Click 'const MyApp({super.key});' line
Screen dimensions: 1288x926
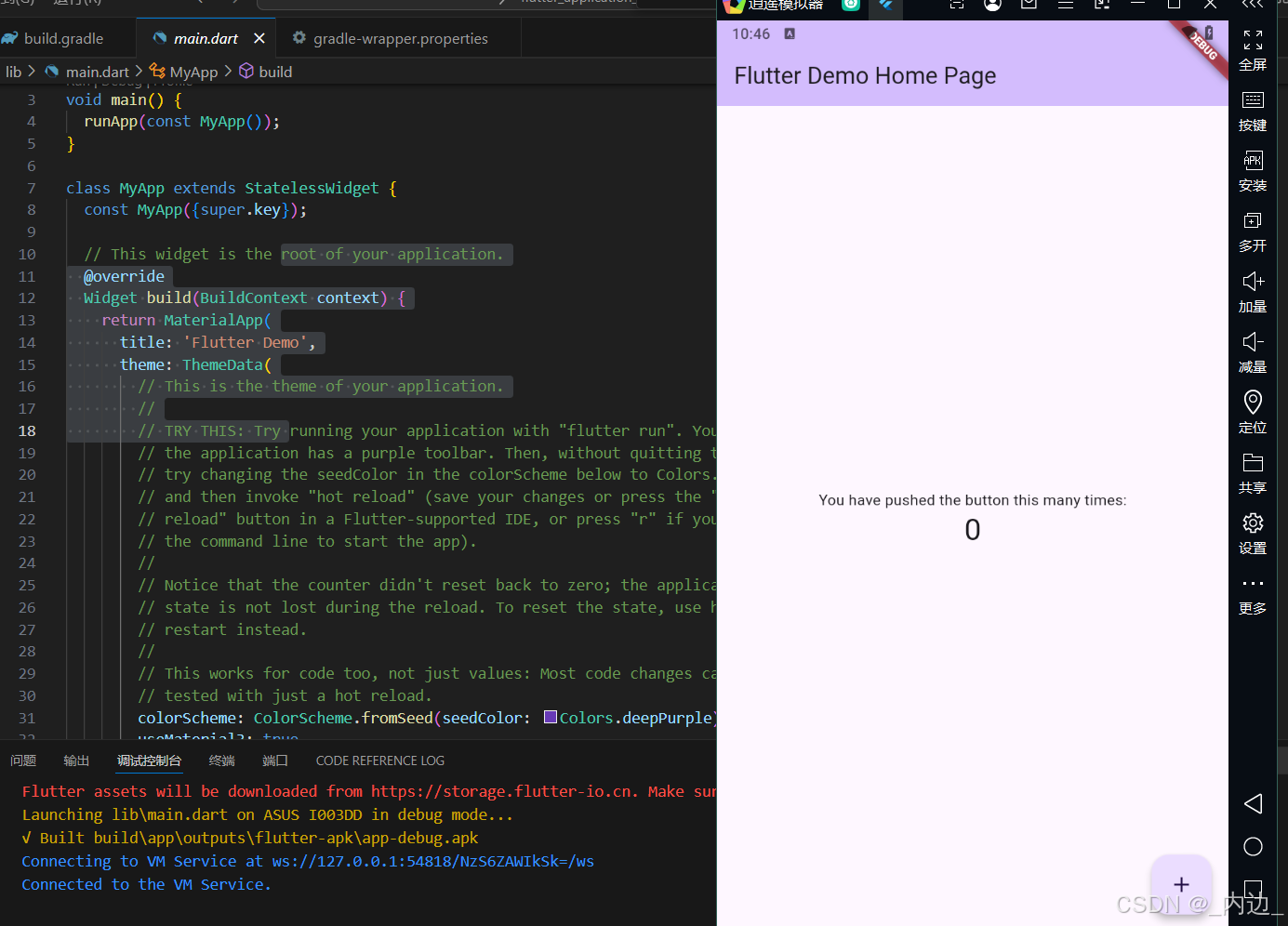click(195, 210)
